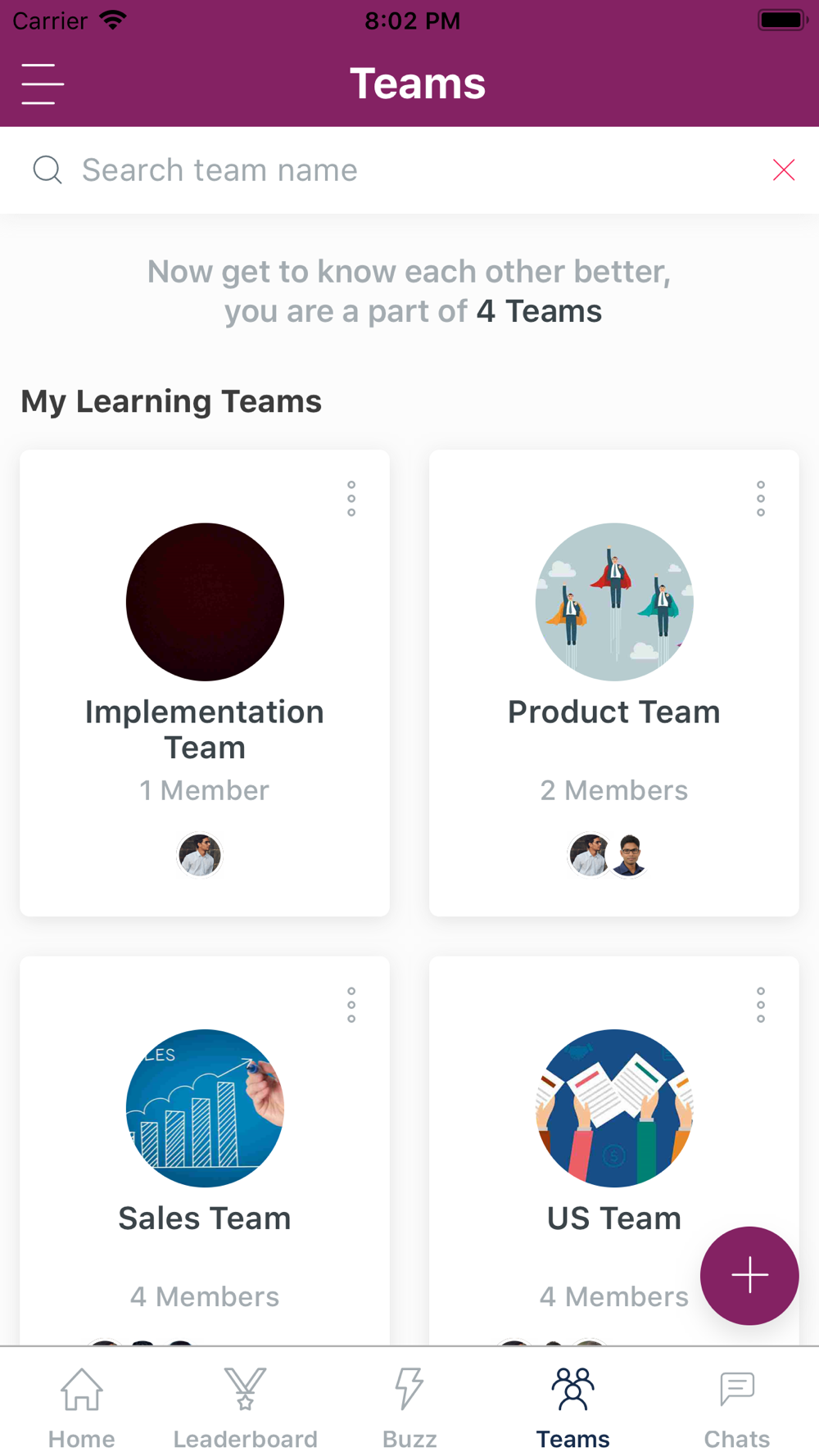
Task: Click the Search team name field
Action: coord(409,170)
